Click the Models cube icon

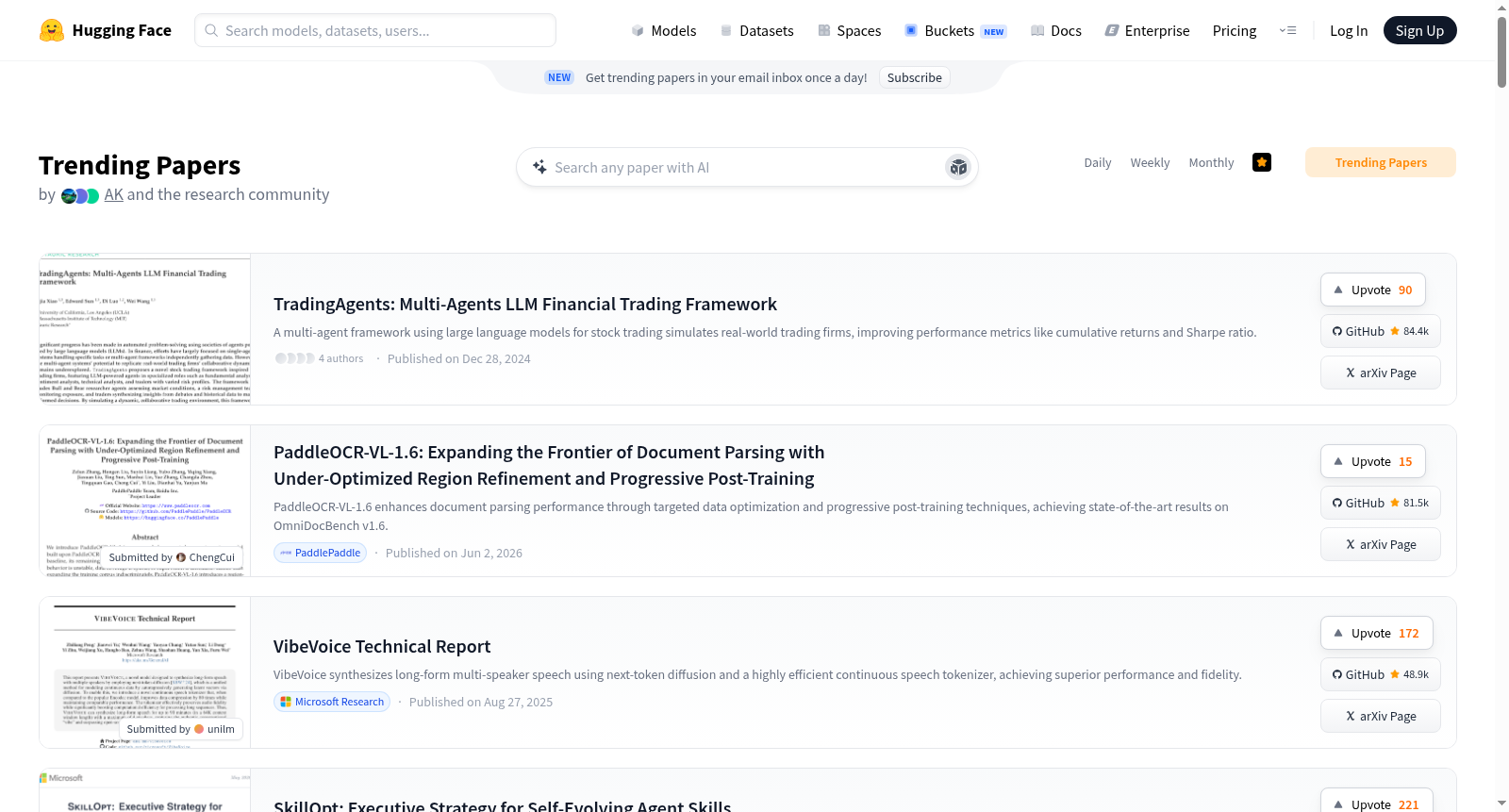click(x=638, y=30)
